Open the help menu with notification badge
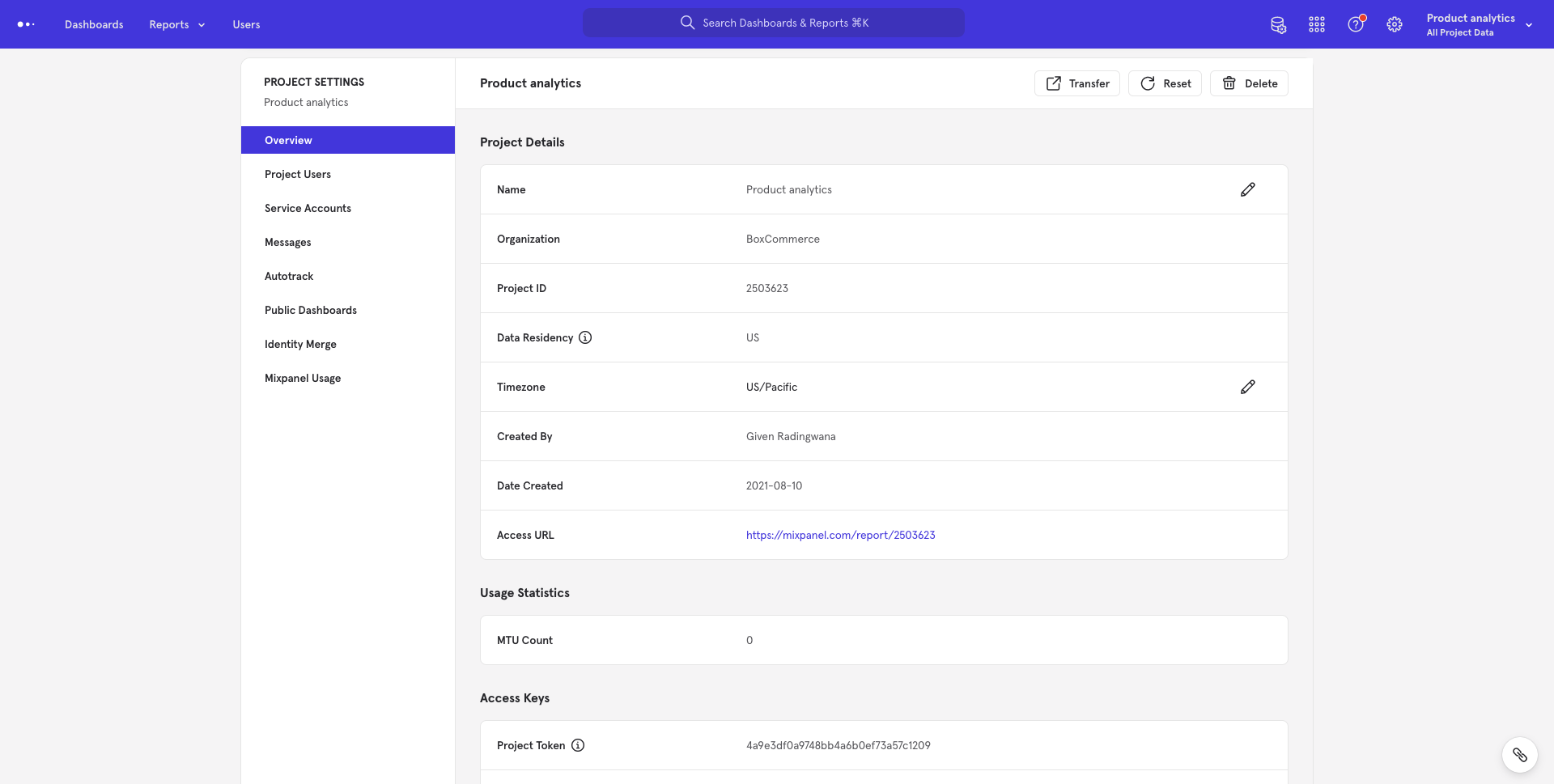 pos(1355,24)
